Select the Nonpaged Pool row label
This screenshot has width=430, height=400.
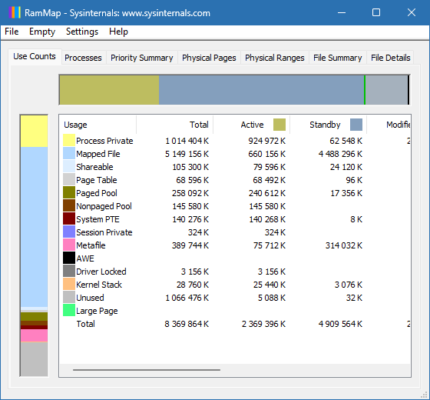[104, 206]
